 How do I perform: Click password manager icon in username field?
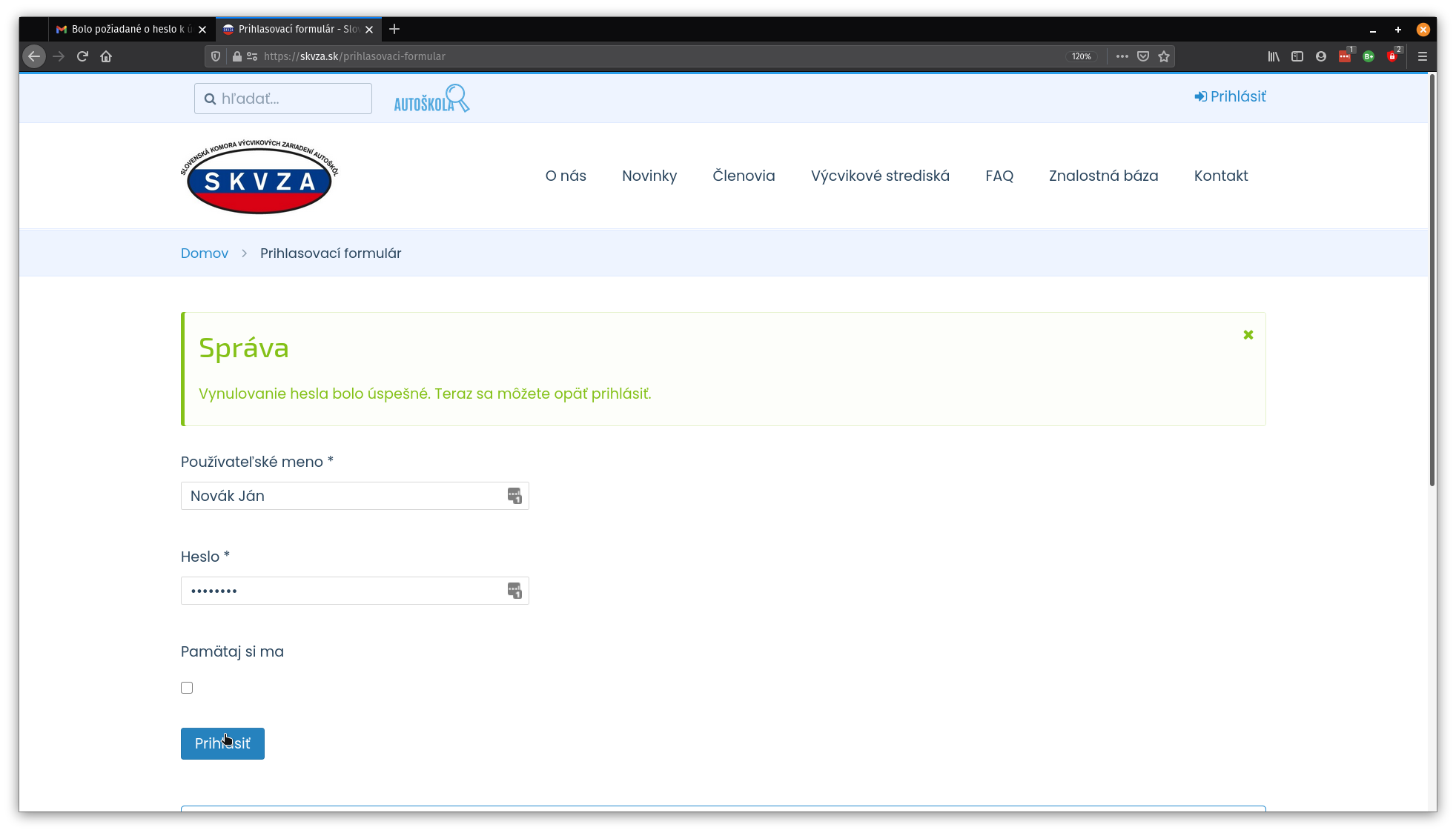(514, 496)
